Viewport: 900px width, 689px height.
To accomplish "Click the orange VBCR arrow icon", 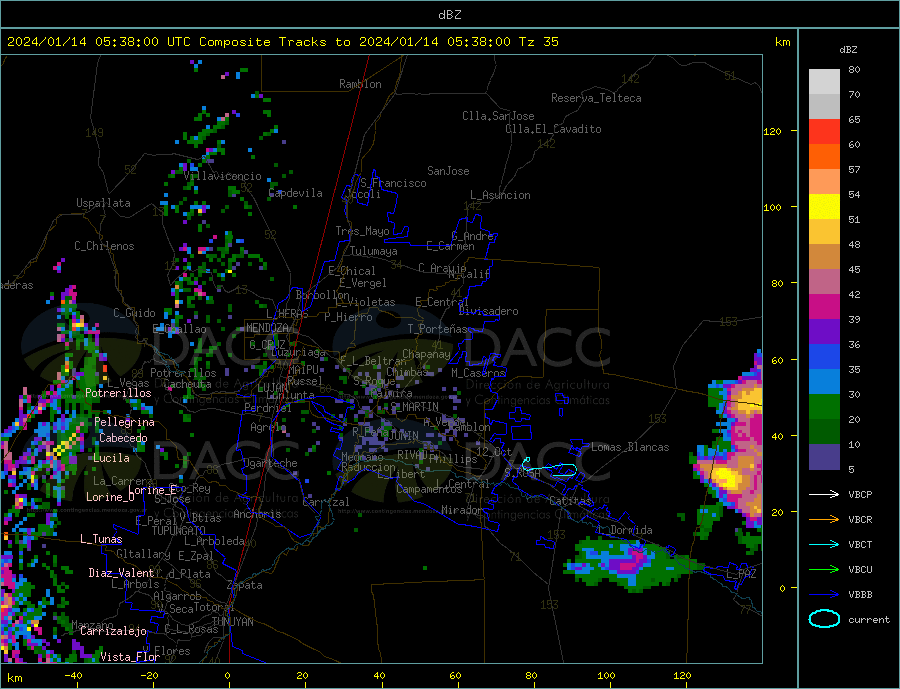I will (x=824, y=520).
